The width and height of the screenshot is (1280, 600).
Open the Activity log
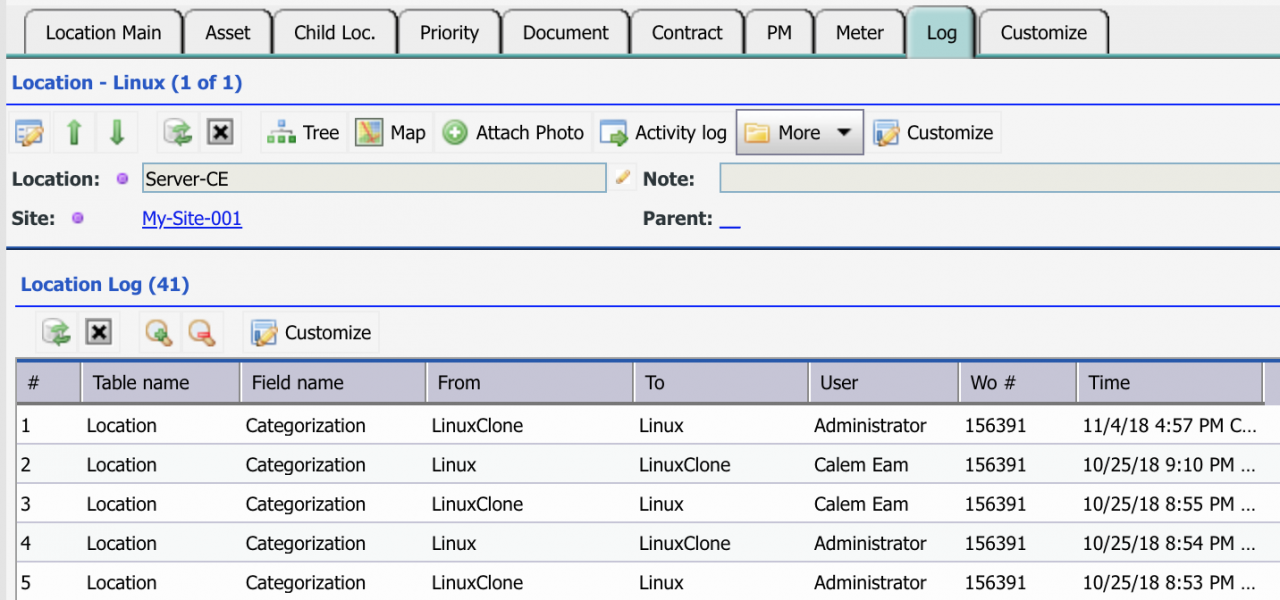[664, 133]
